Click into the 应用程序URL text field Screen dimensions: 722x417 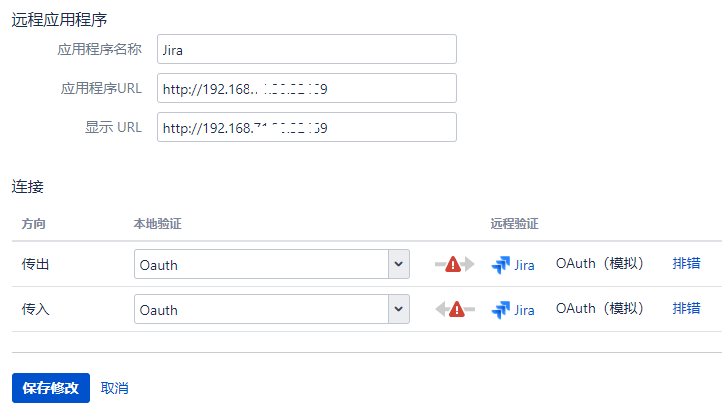(306, 88)
